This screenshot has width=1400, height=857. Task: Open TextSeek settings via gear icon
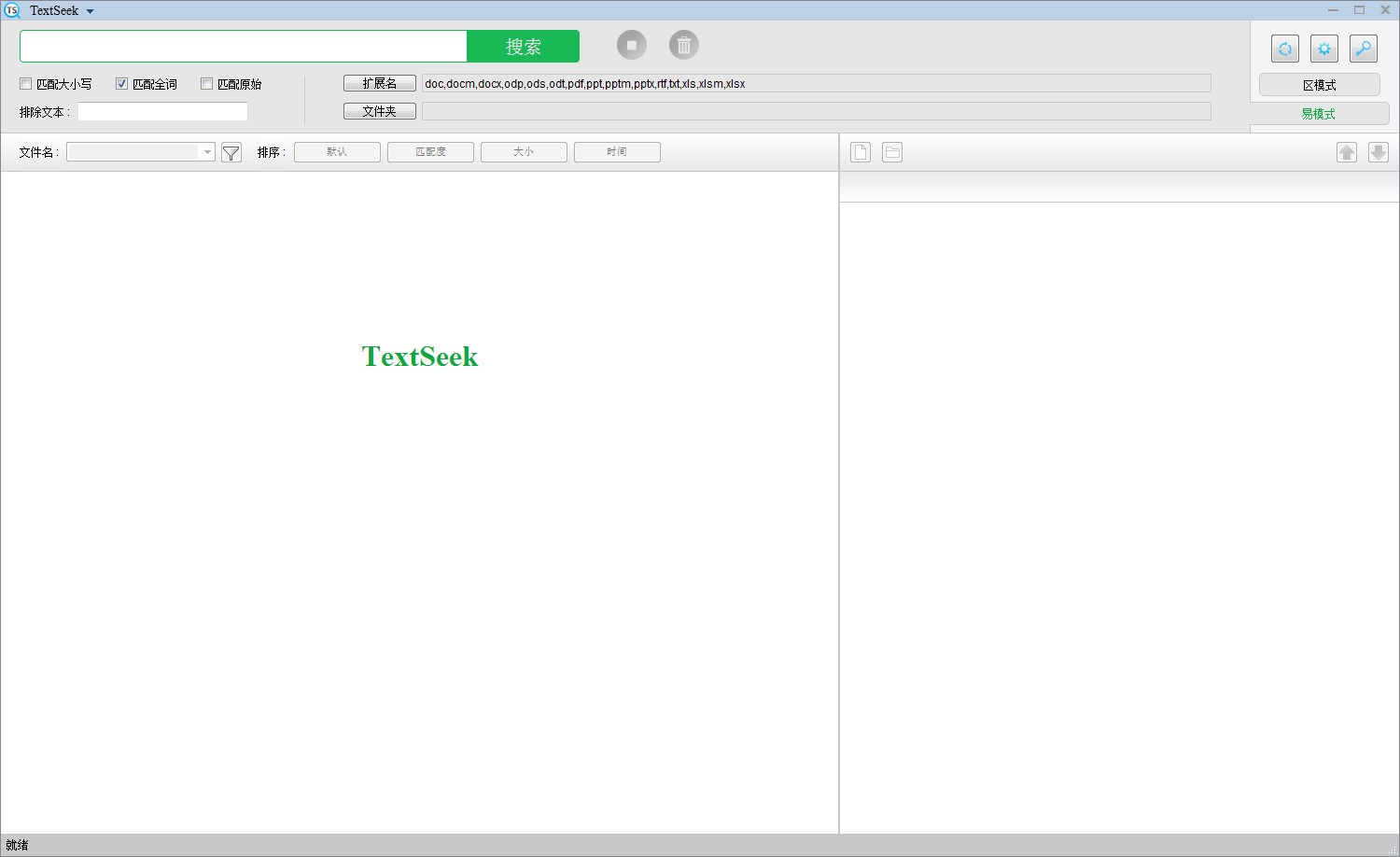(1324, 48)
